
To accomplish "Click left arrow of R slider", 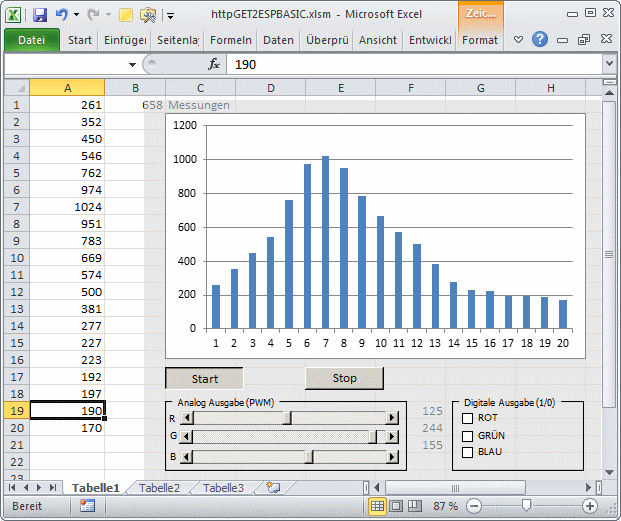I will point(187,418).
